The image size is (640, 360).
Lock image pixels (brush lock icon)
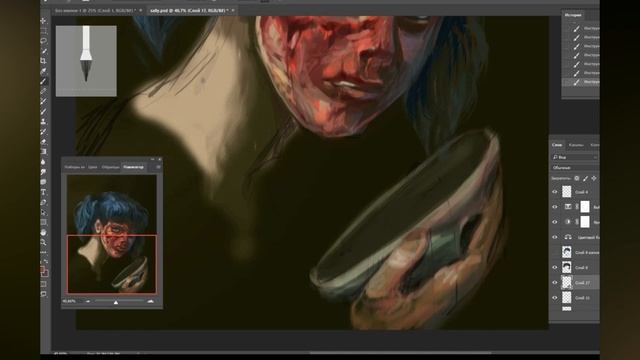coord(585,178)
